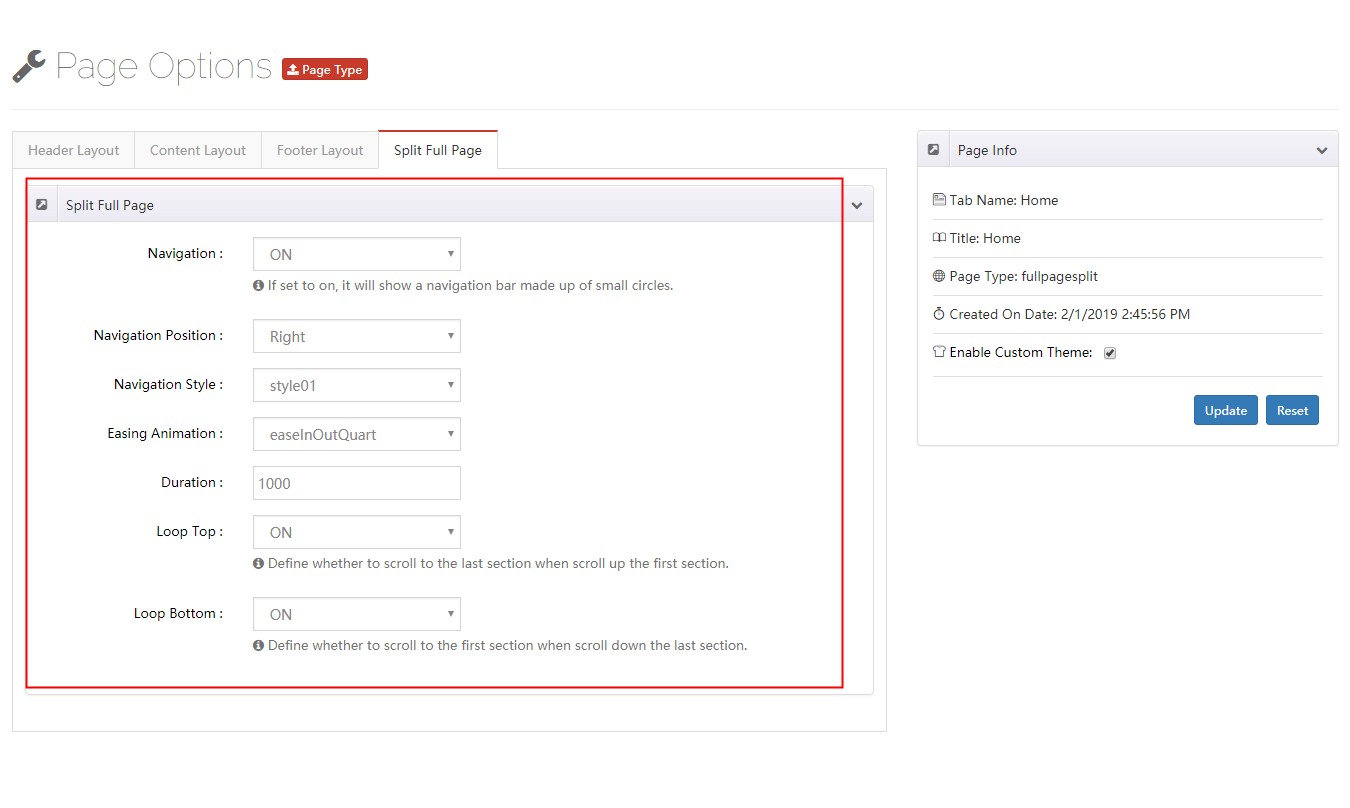Click the 'Easing Animation :' label
The width and height of the screenshot is (1350, 808).
(x=165, y=433)
